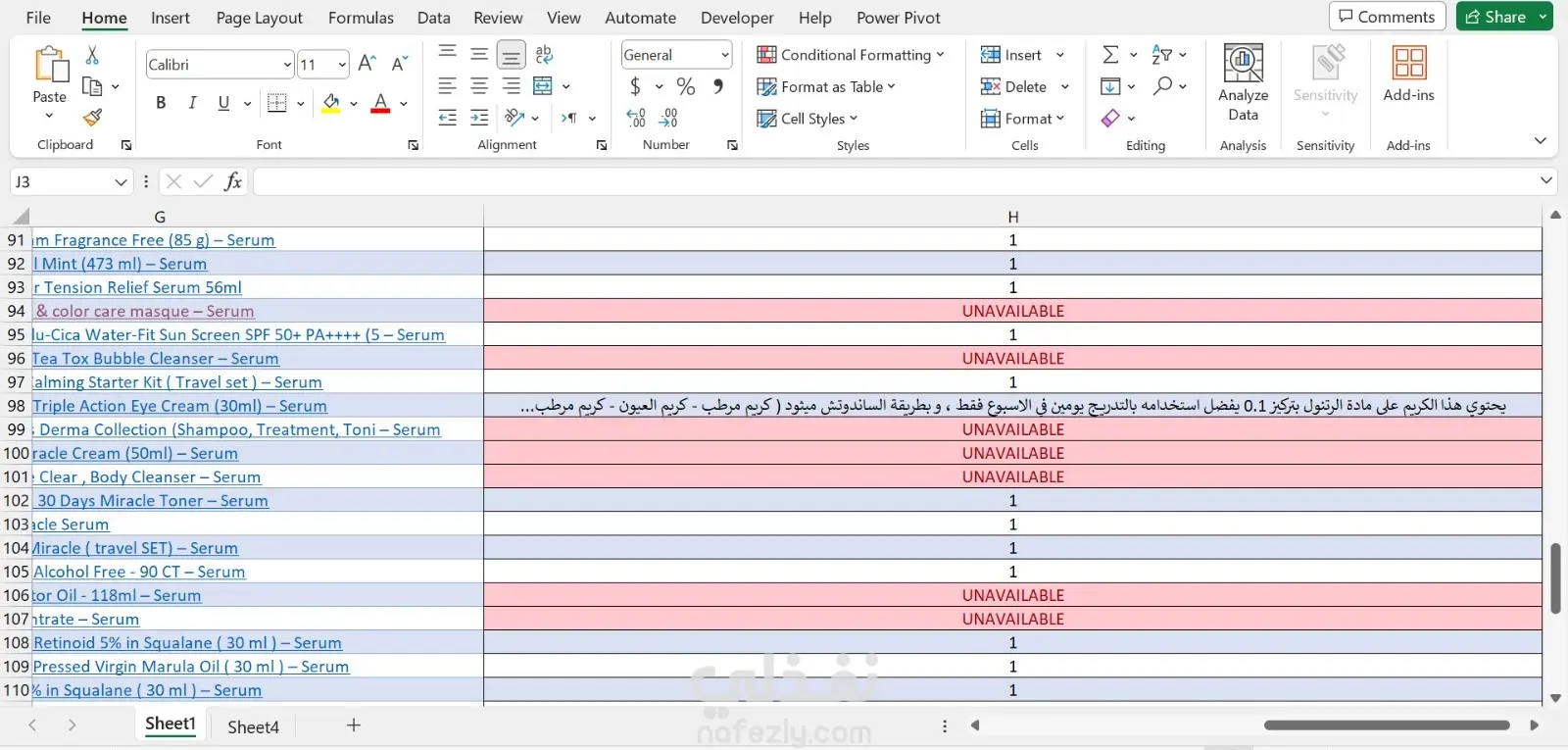Apply Accounting Number Format dollar sign
The height and width of the screenshot is (750, 1568).
(x=635, y=86)
